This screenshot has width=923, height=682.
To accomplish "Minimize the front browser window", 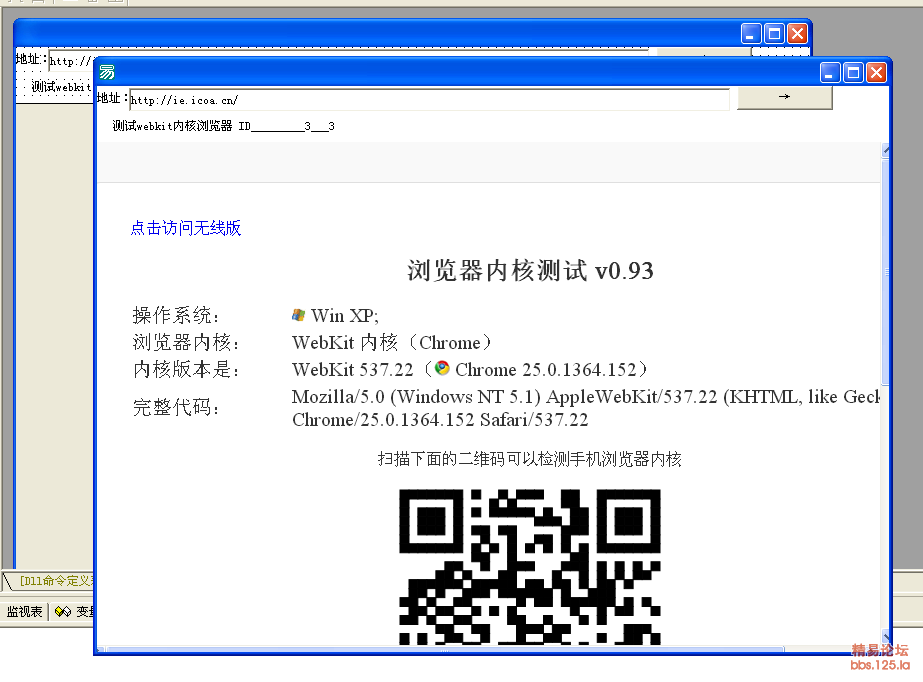I will (829, 73).
